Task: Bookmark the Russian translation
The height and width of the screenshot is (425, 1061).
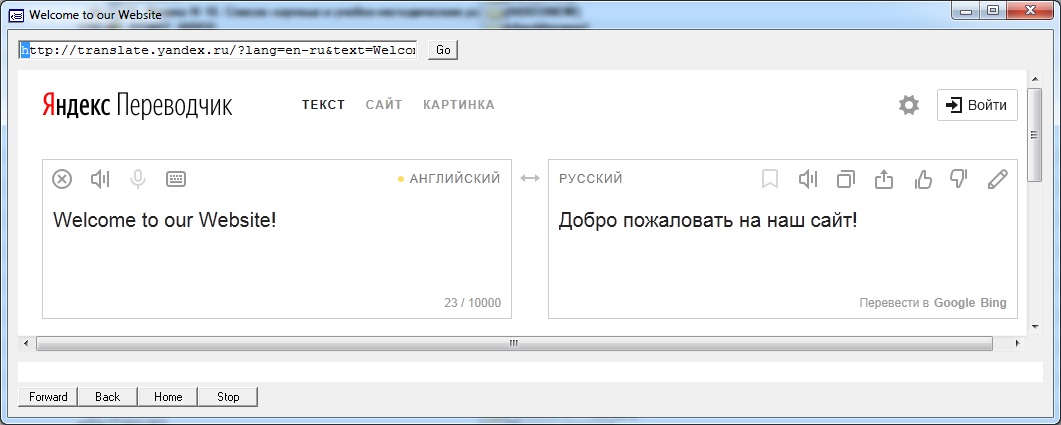Action: [x=770, y=179]
